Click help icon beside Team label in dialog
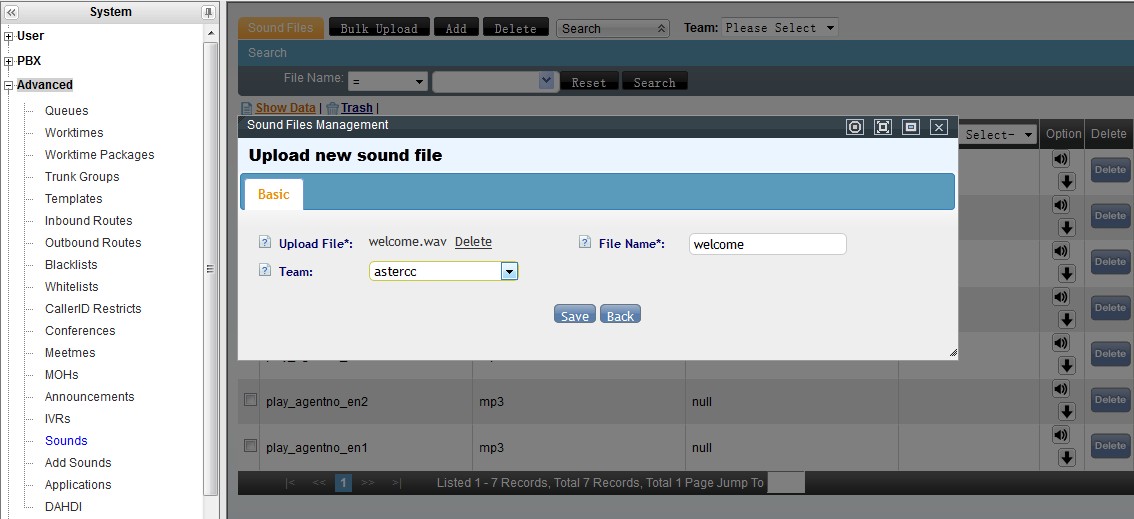1134x519 pixels. tap(265, 270)
